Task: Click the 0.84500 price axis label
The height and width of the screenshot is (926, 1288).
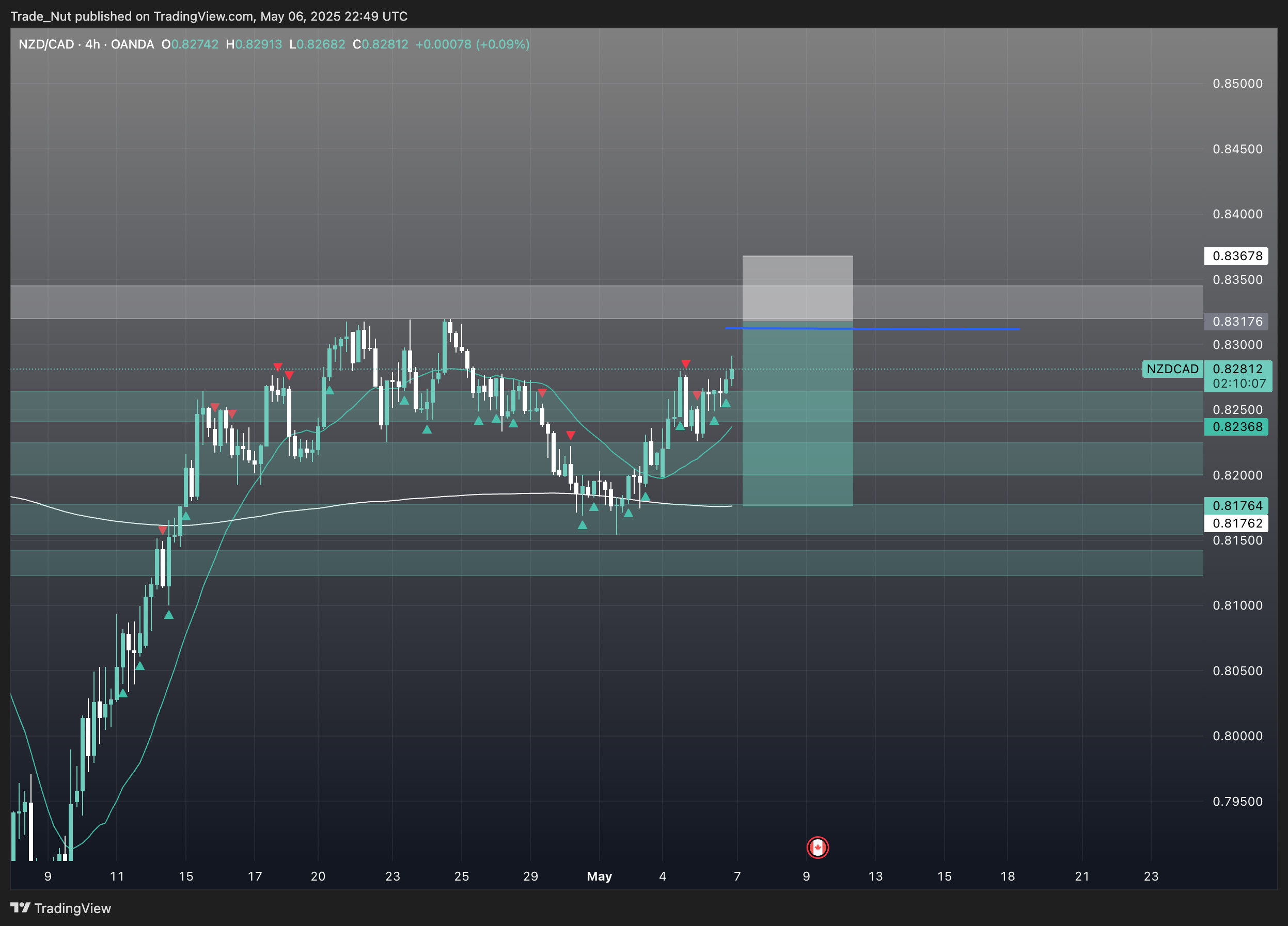Action: 1237,149
